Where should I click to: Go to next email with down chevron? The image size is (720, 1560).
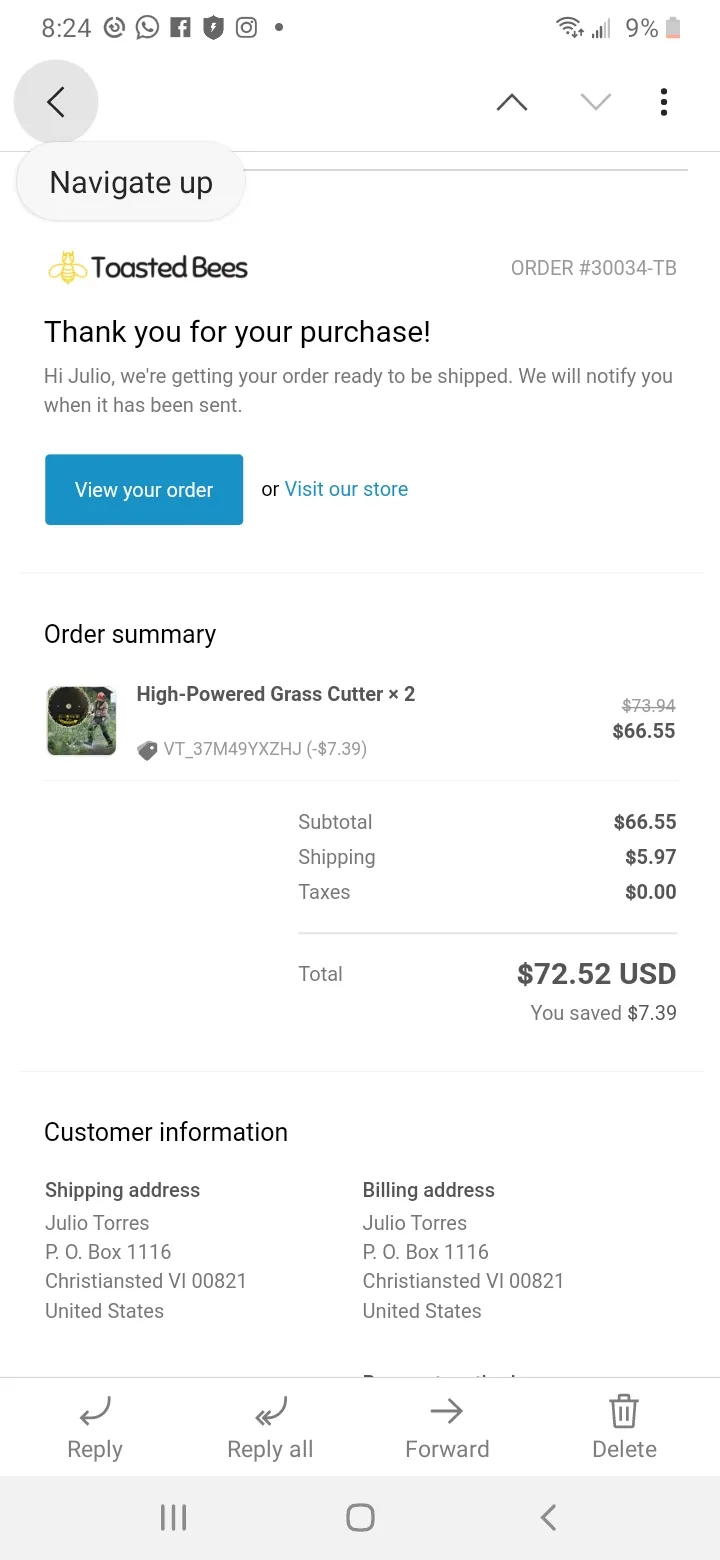(595, 102)
